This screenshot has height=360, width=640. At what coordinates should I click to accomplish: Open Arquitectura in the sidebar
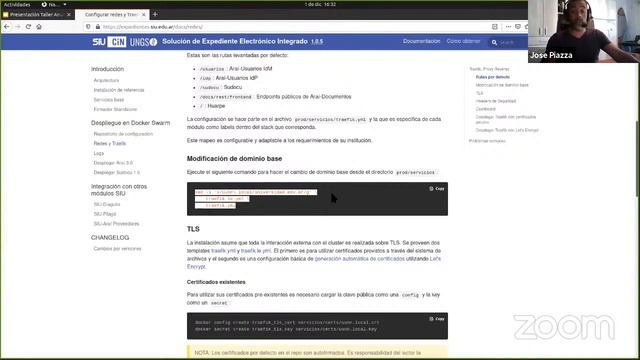(107, 80)
